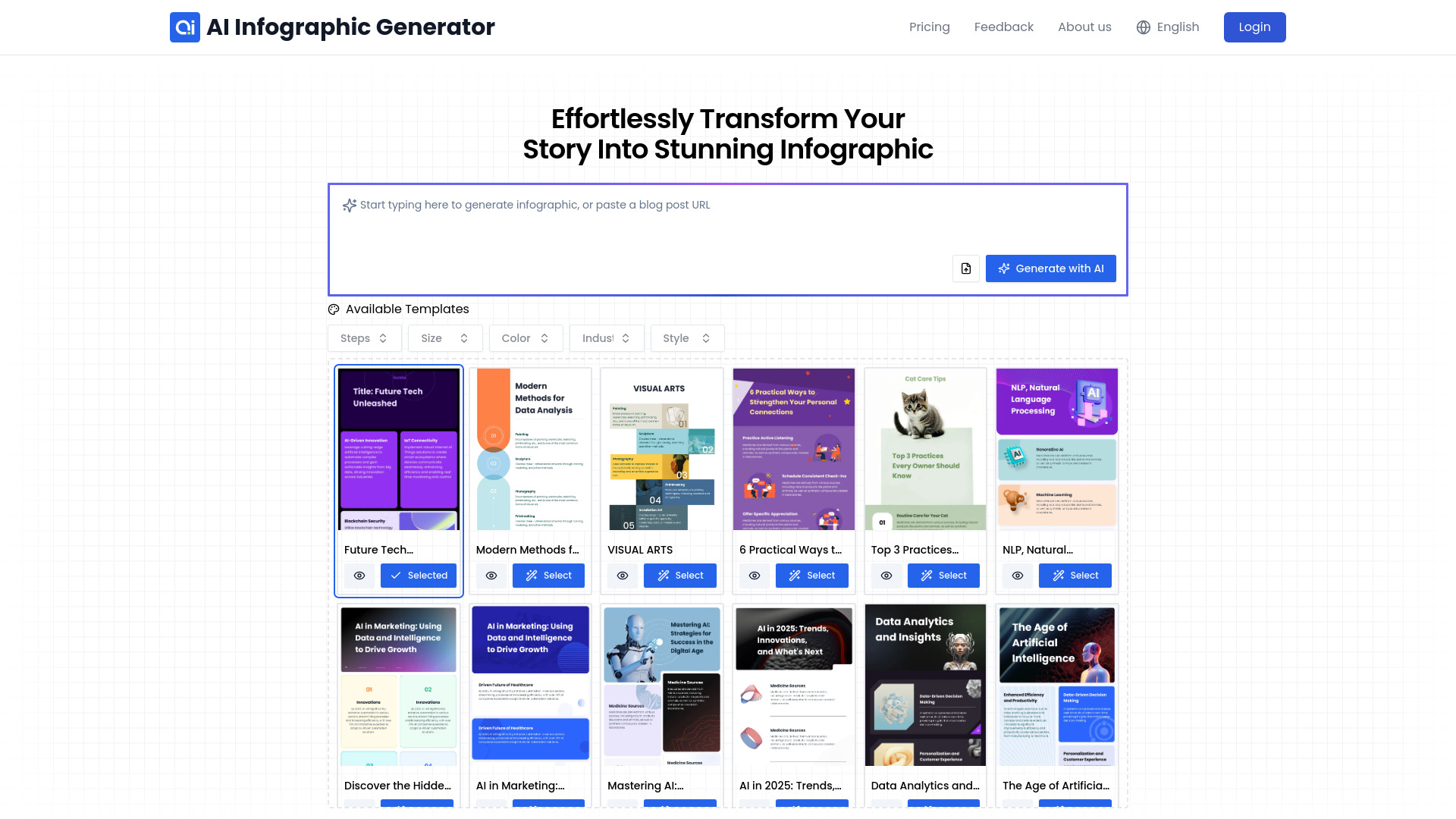The height and width of the screenshot is (819, 1456).
Task: Select the NLP Natural template
Action: (1075, 575)
